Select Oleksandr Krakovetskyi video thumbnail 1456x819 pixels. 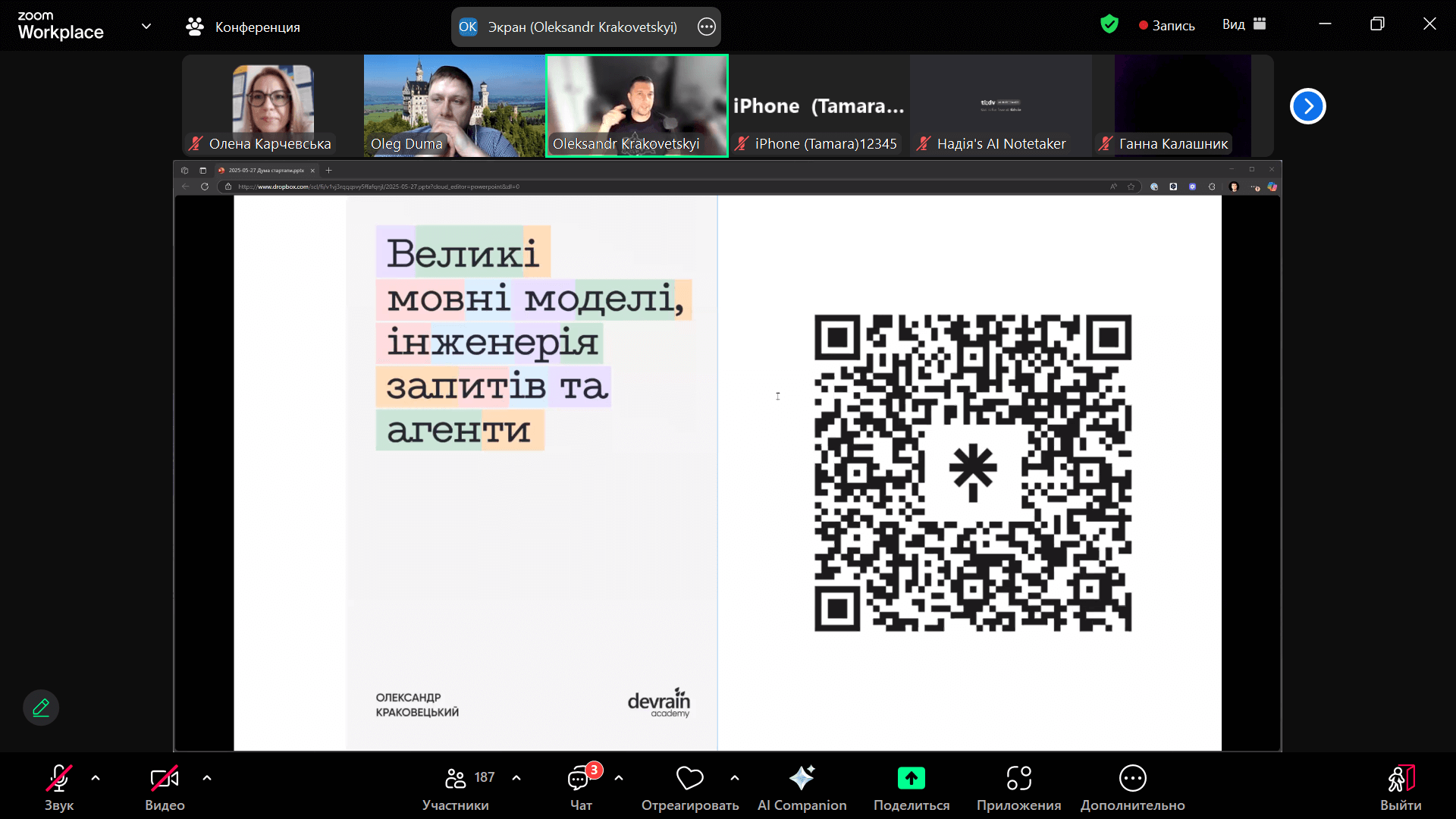point(637,105)
